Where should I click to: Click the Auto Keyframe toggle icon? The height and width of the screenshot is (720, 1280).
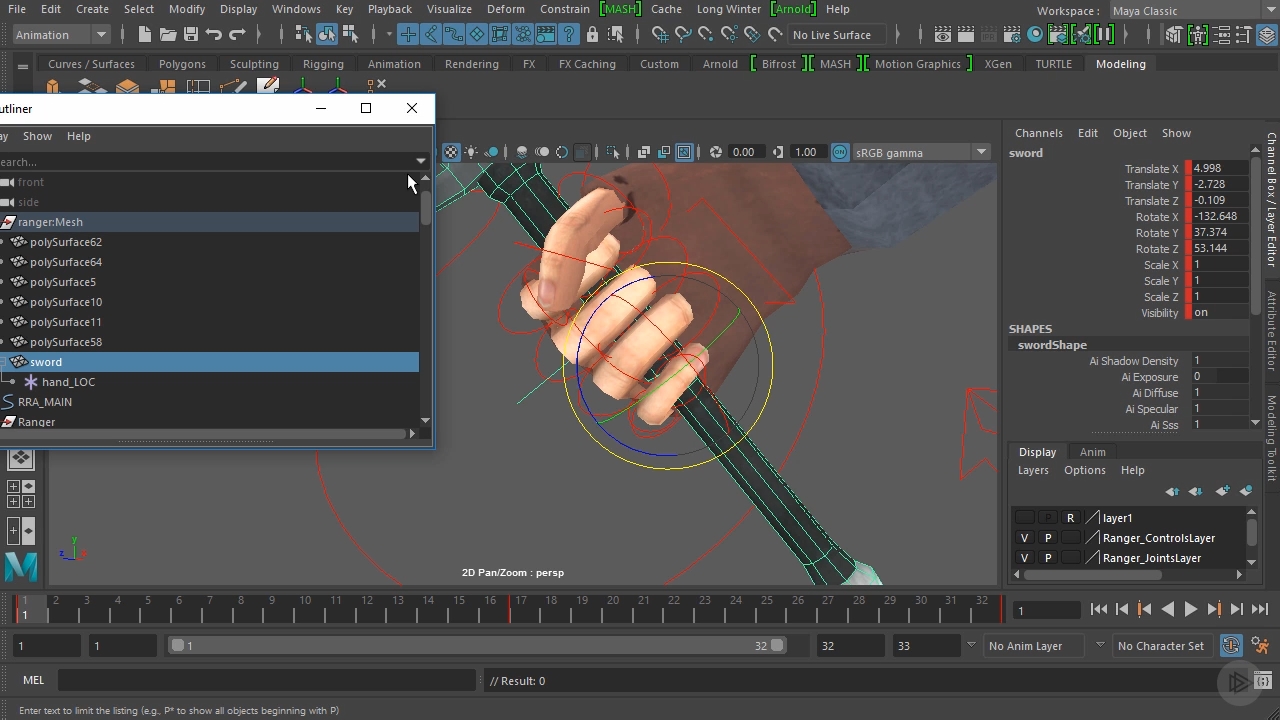[1231, 645]
